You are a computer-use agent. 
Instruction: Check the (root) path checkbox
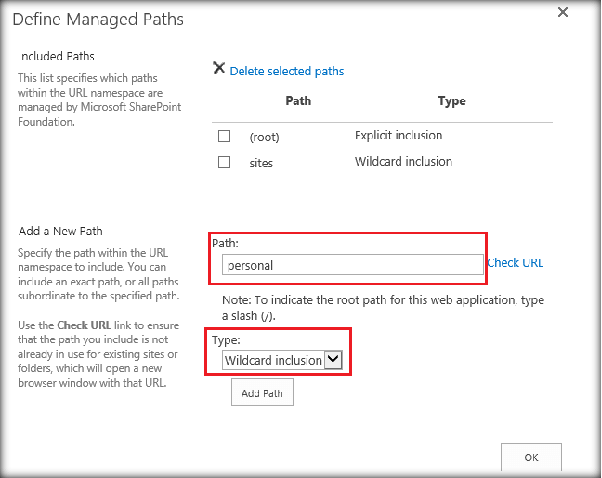224,136
